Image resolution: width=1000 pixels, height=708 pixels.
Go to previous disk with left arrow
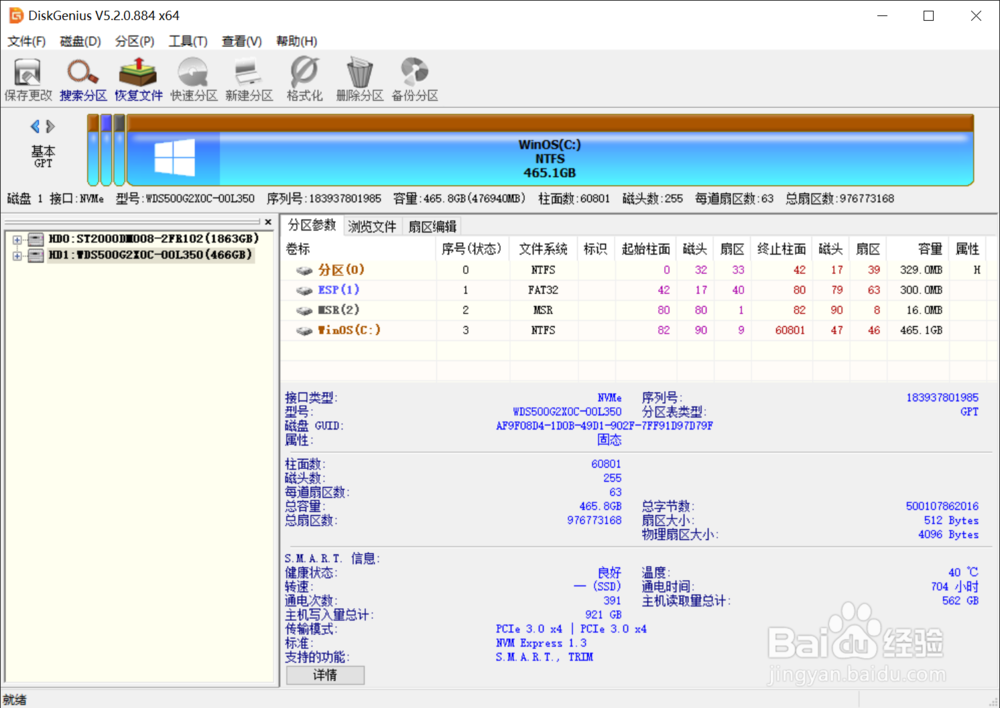[35, 126]
